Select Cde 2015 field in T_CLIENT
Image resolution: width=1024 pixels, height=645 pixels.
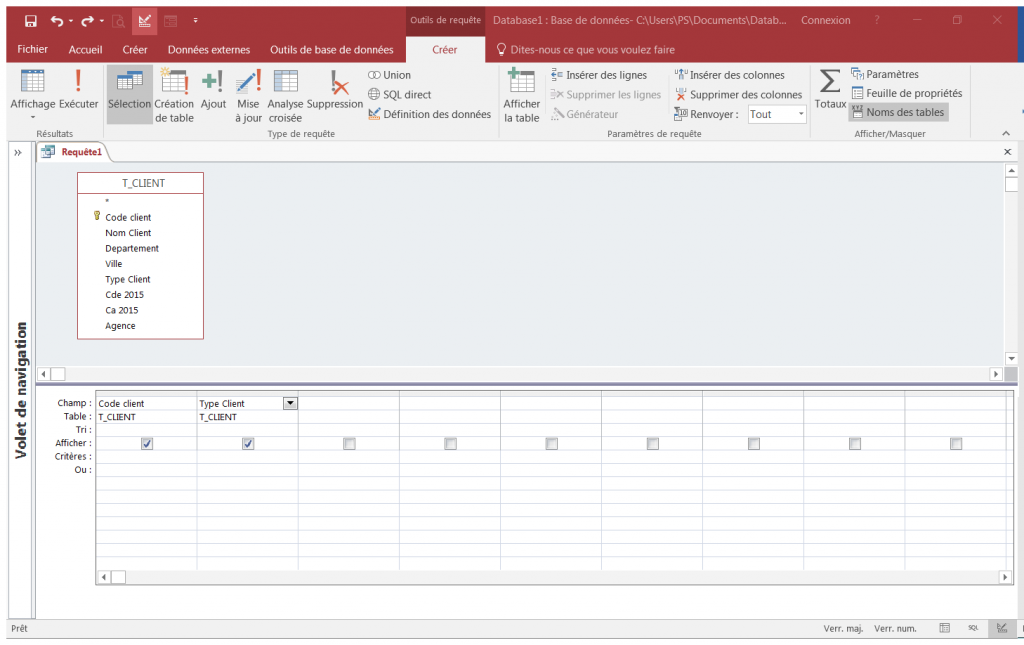124,295
